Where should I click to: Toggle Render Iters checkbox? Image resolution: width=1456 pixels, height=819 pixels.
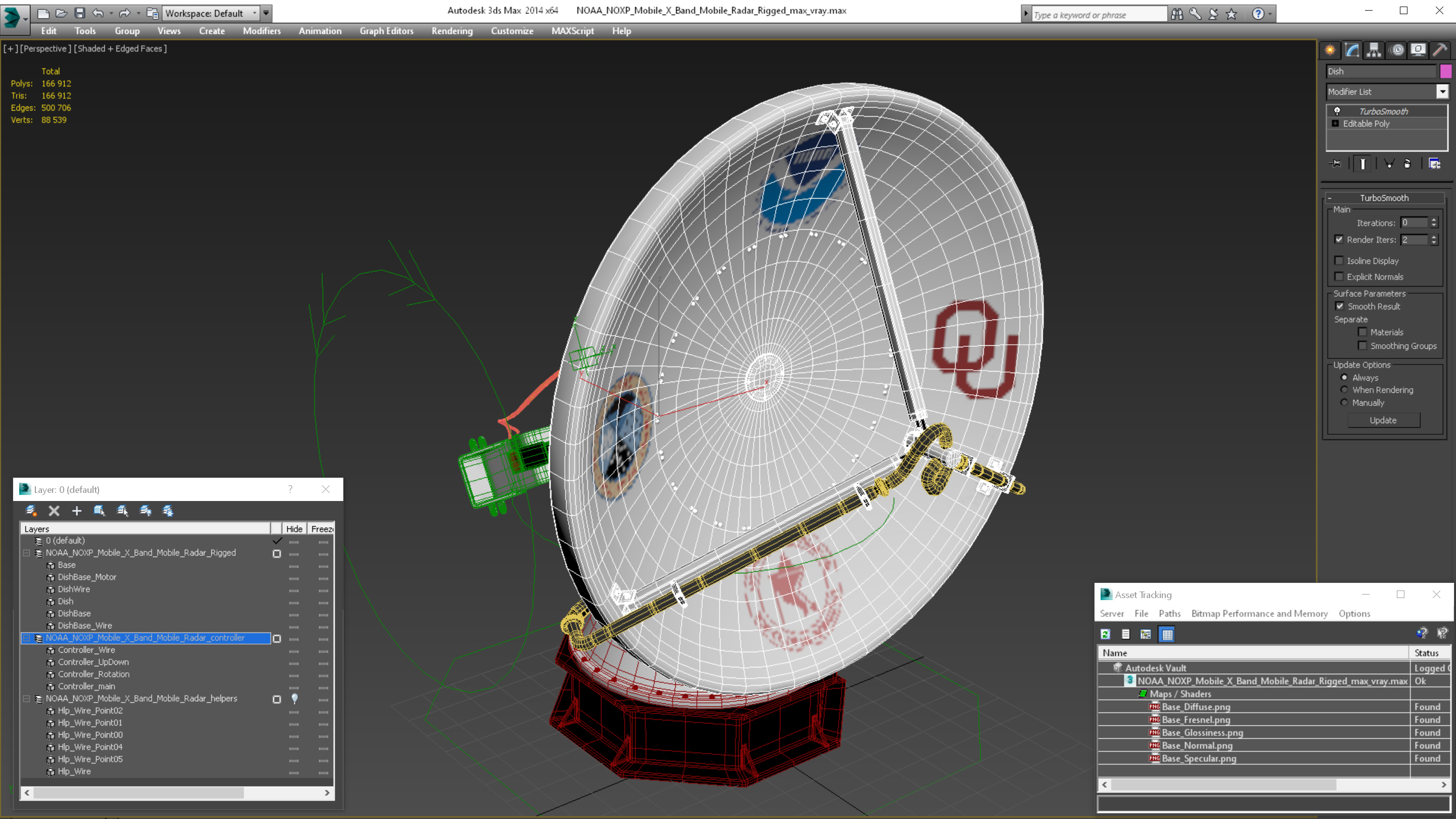tap(1339, 239)
